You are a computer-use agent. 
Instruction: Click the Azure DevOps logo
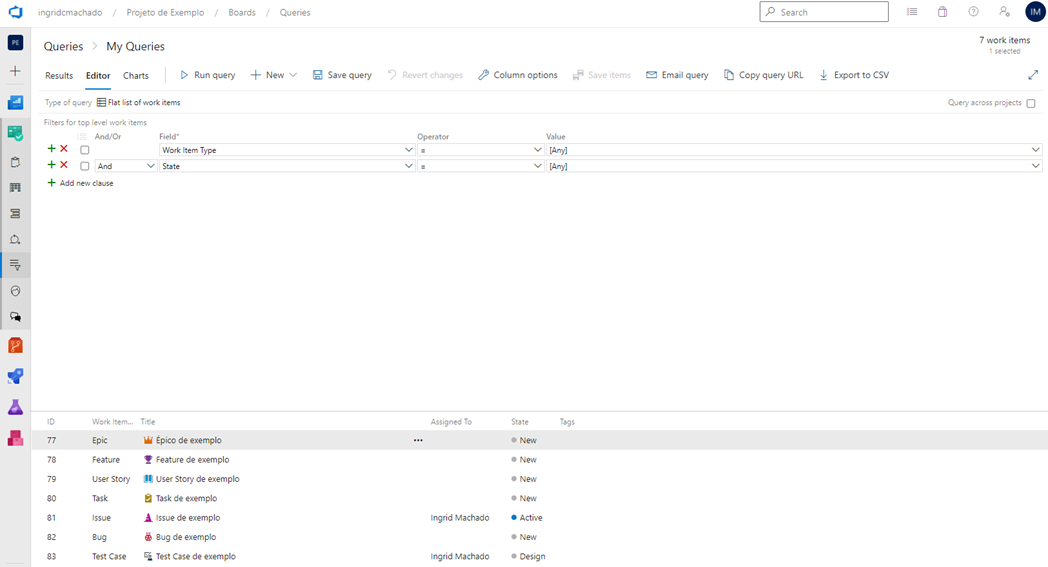pos(15,12)
